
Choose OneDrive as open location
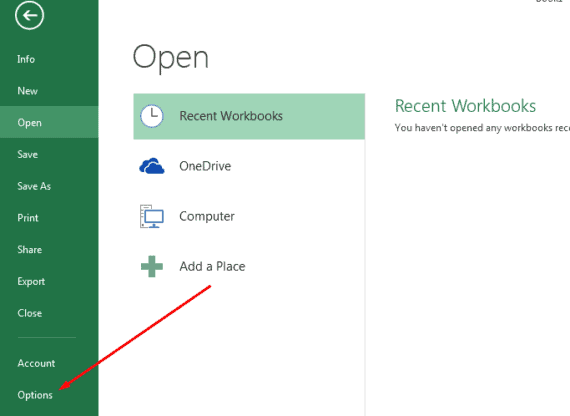pyautogui.click(x=249, y=166)
